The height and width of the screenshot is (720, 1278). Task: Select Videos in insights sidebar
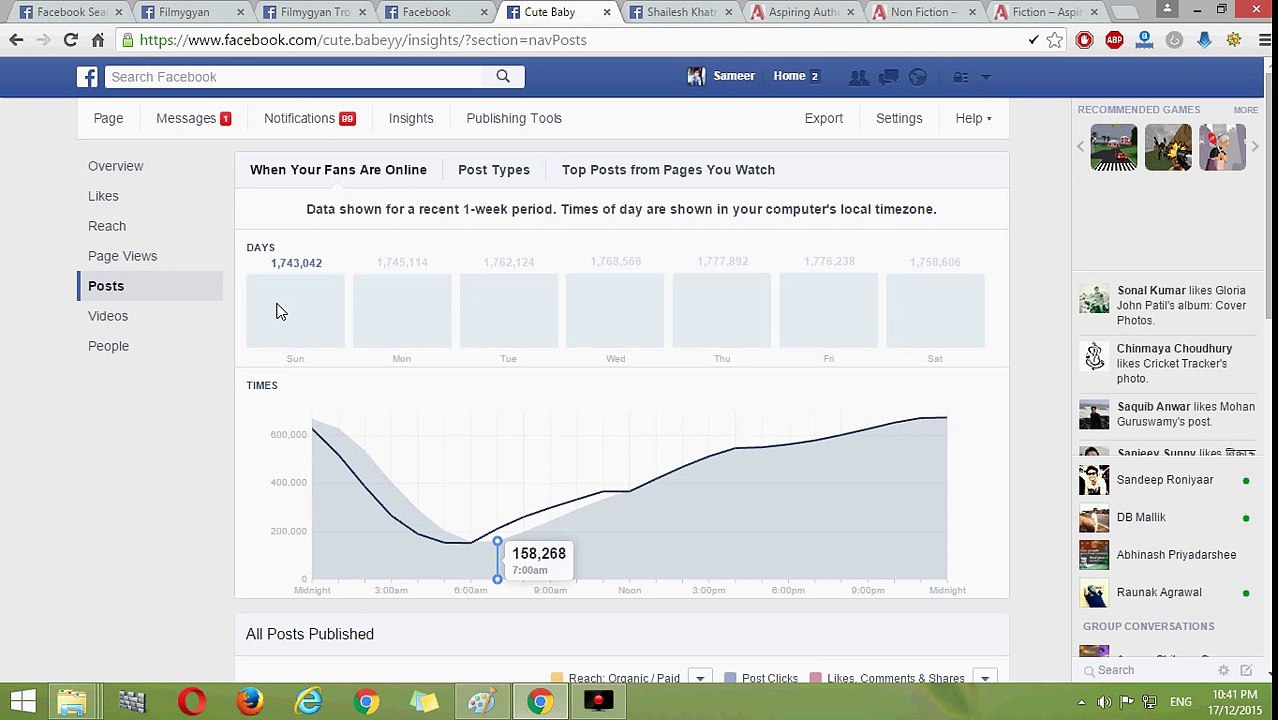point(108,316)
